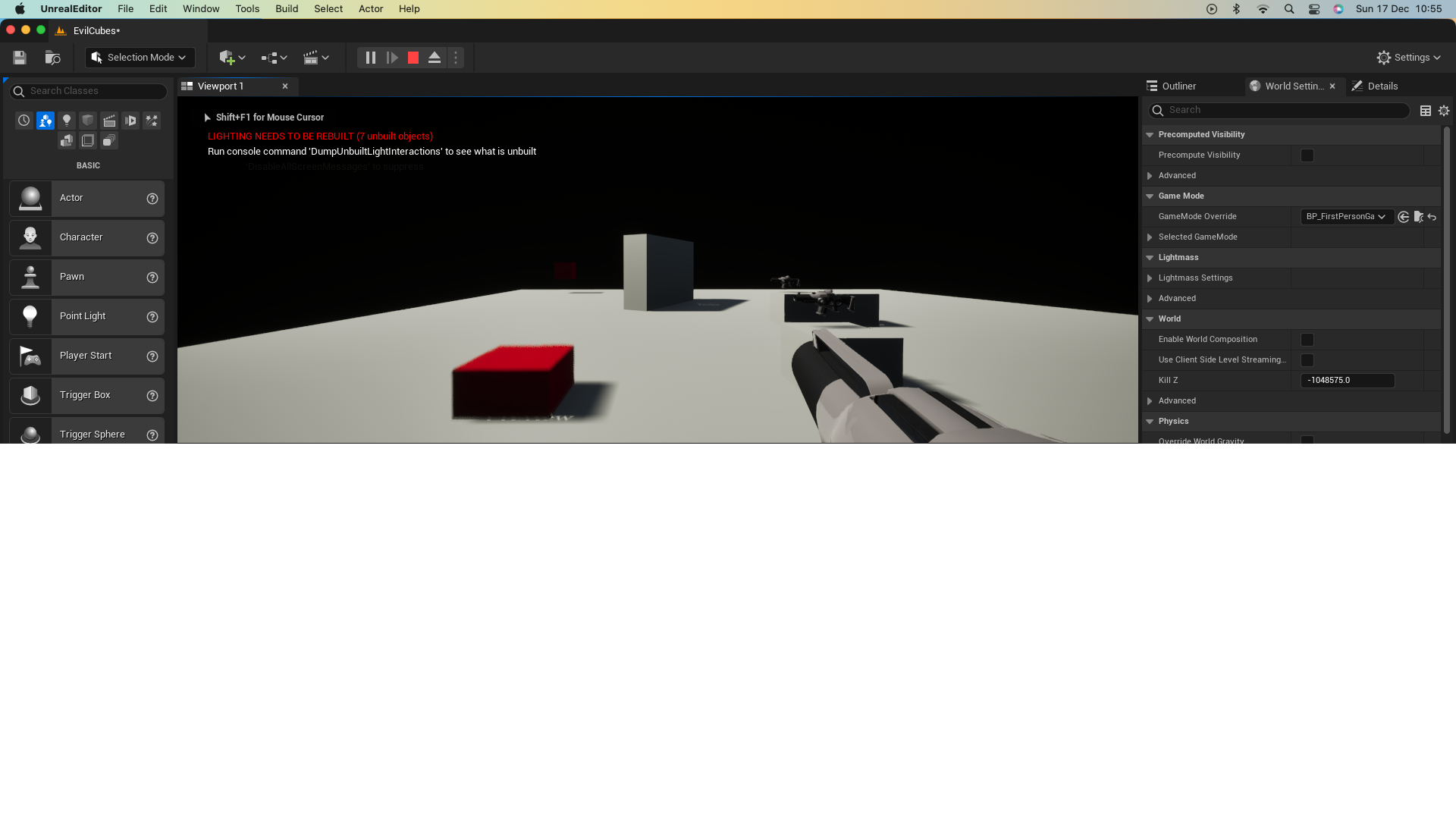Browse to BP_FirstPersonGameMode in Content Browser

click(1419, 216)
